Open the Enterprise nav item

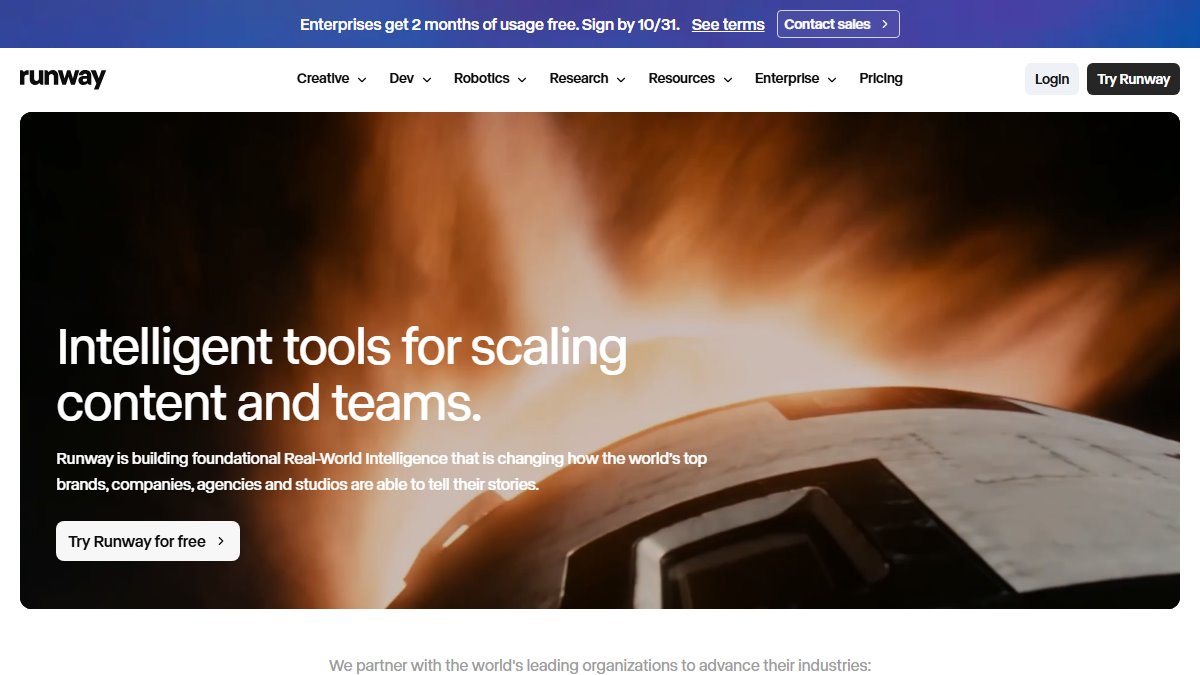[787, 79]
